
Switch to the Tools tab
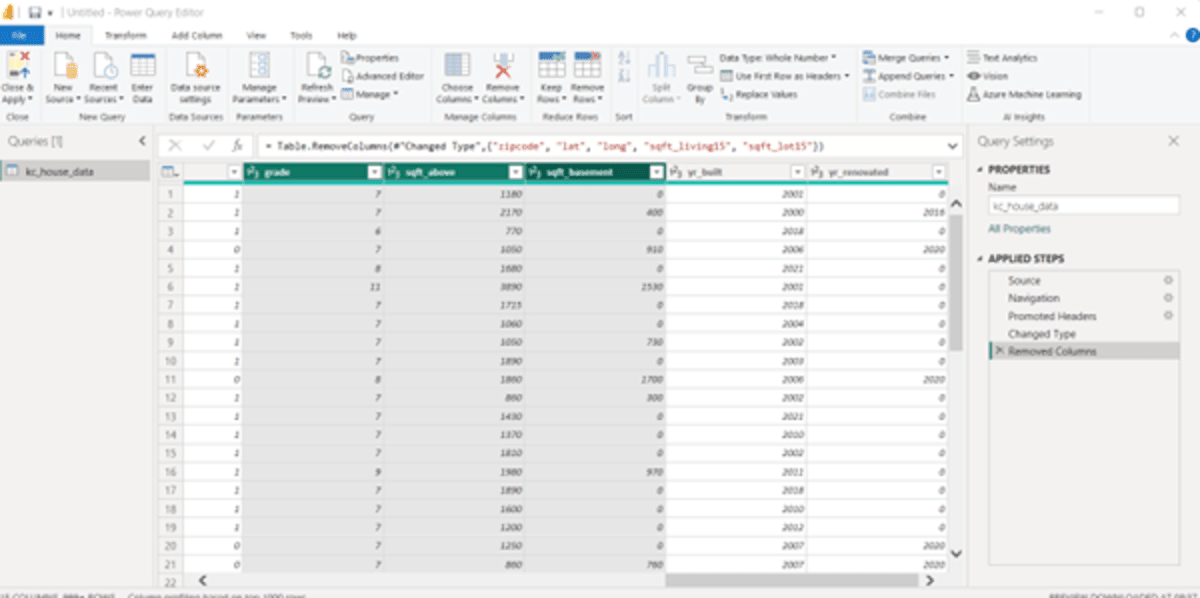(x=301, y=35)
